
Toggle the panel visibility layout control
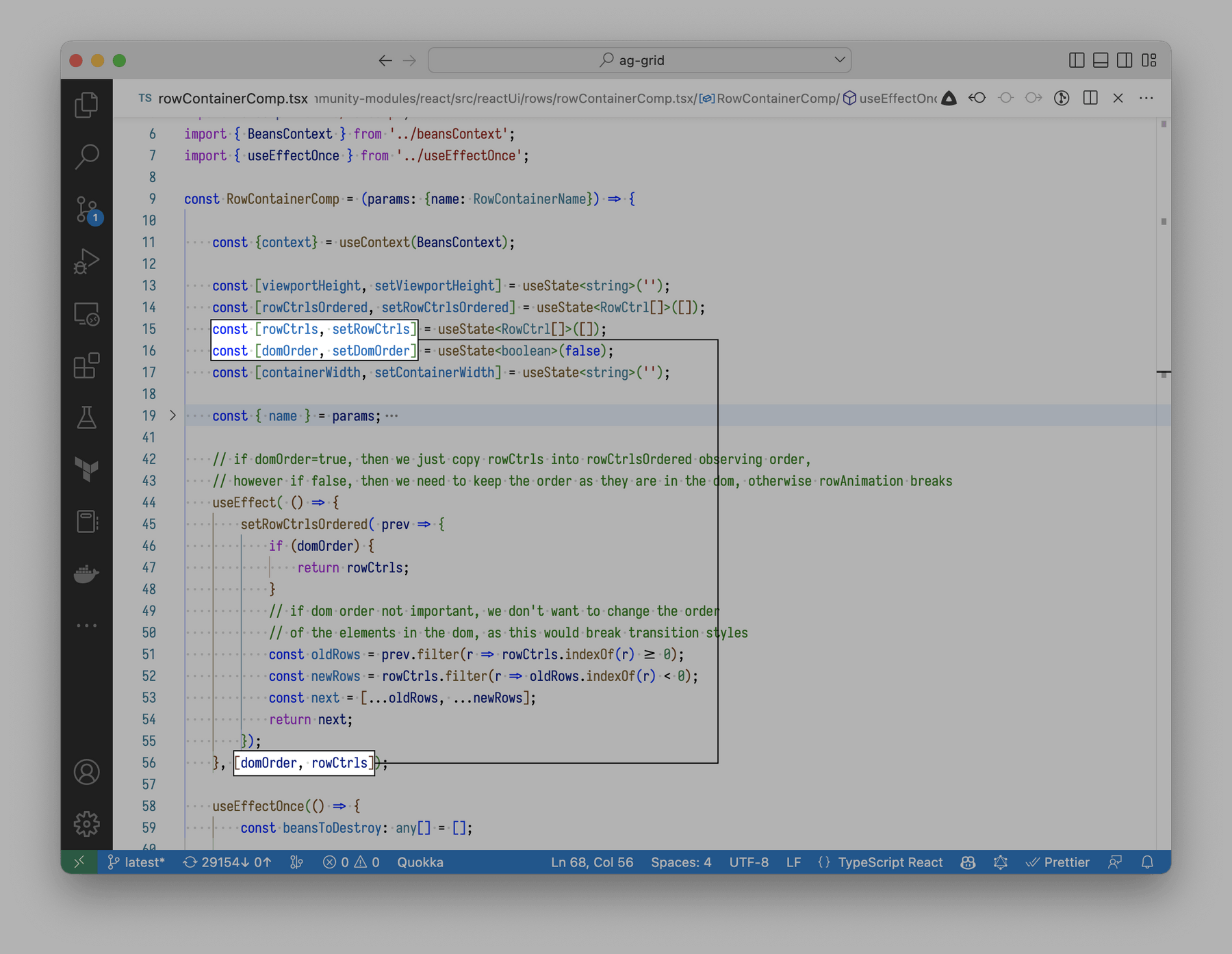1099,60
